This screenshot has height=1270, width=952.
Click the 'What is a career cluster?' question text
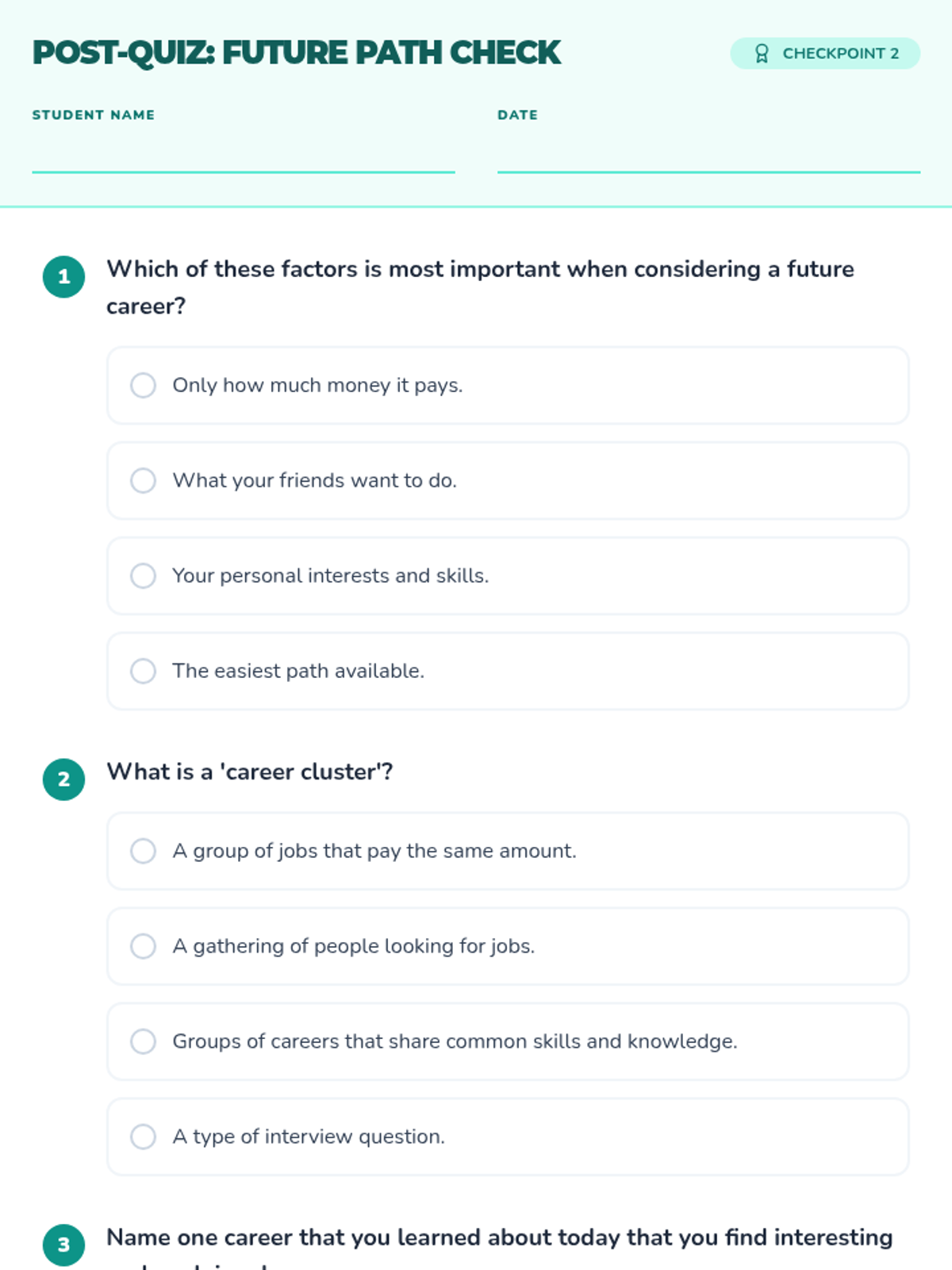point(250,772)
